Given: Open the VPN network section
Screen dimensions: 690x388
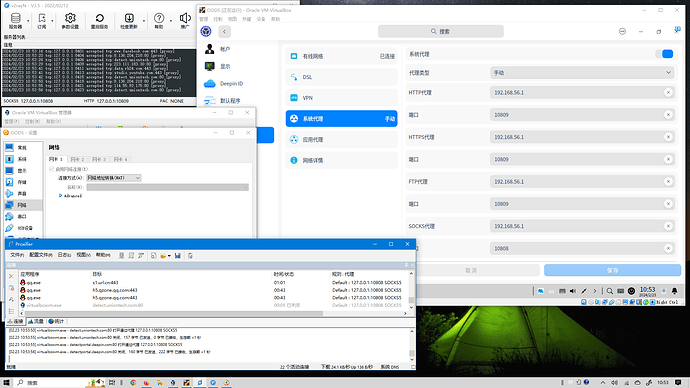Looking at the screenshot, I should tap(341, 98).
